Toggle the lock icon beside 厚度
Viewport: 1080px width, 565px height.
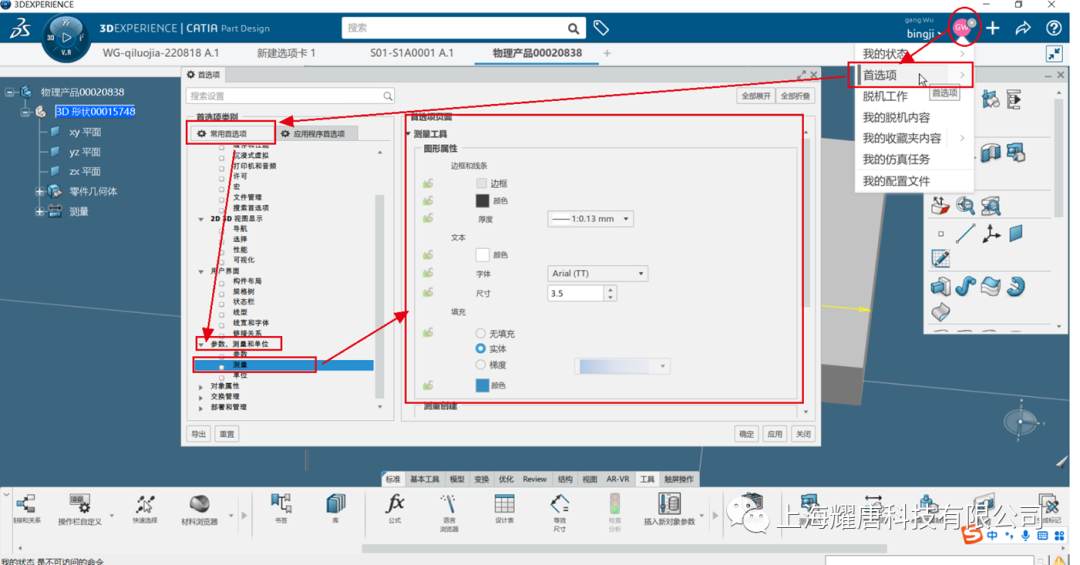428,218
